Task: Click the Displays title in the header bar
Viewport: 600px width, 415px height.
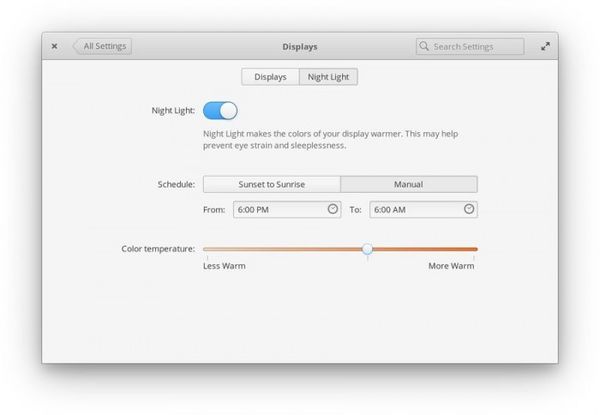Action: [300, 46]
